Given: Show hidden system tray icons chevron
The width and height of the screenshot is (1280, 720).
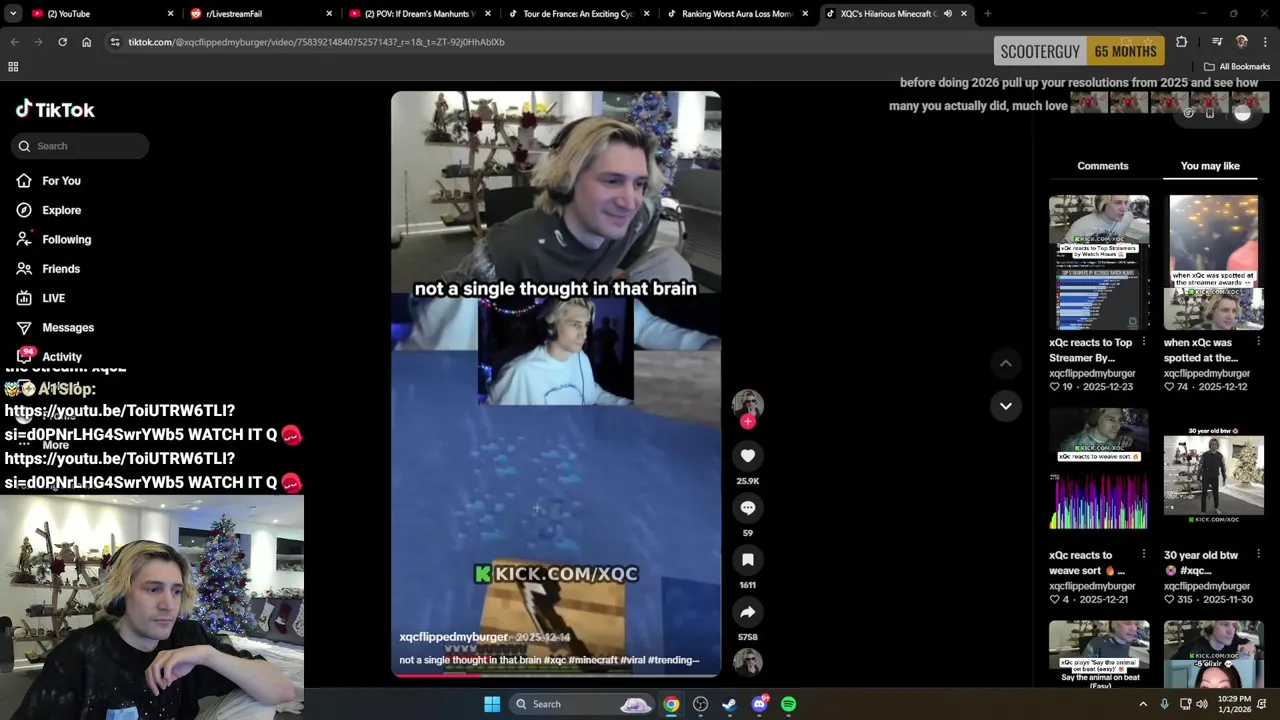Looking at the screenshot, I should tap(1143, 704).
